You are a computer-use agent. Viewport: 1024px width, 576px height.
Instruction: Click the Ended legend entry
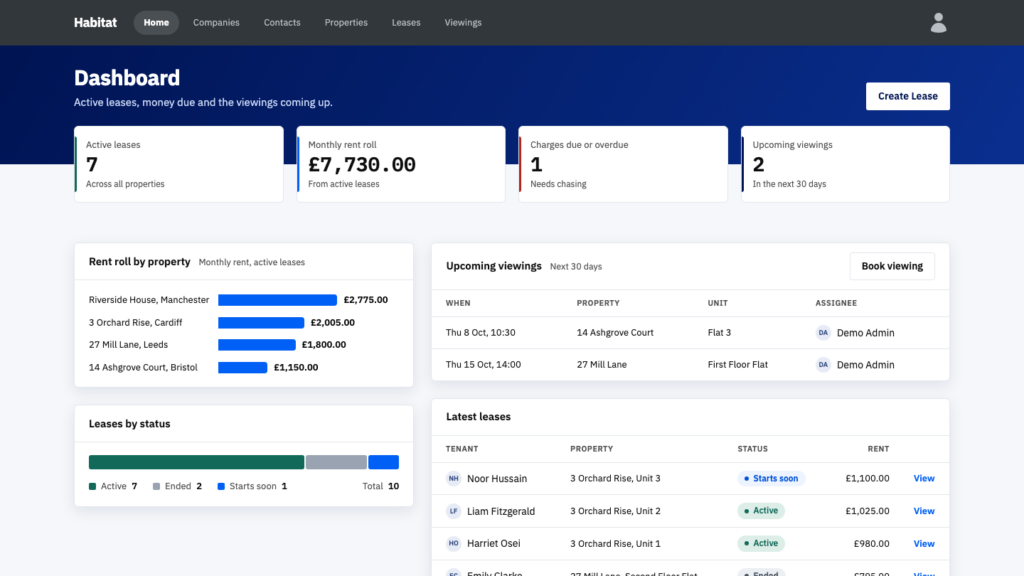(x=177, y=486)
